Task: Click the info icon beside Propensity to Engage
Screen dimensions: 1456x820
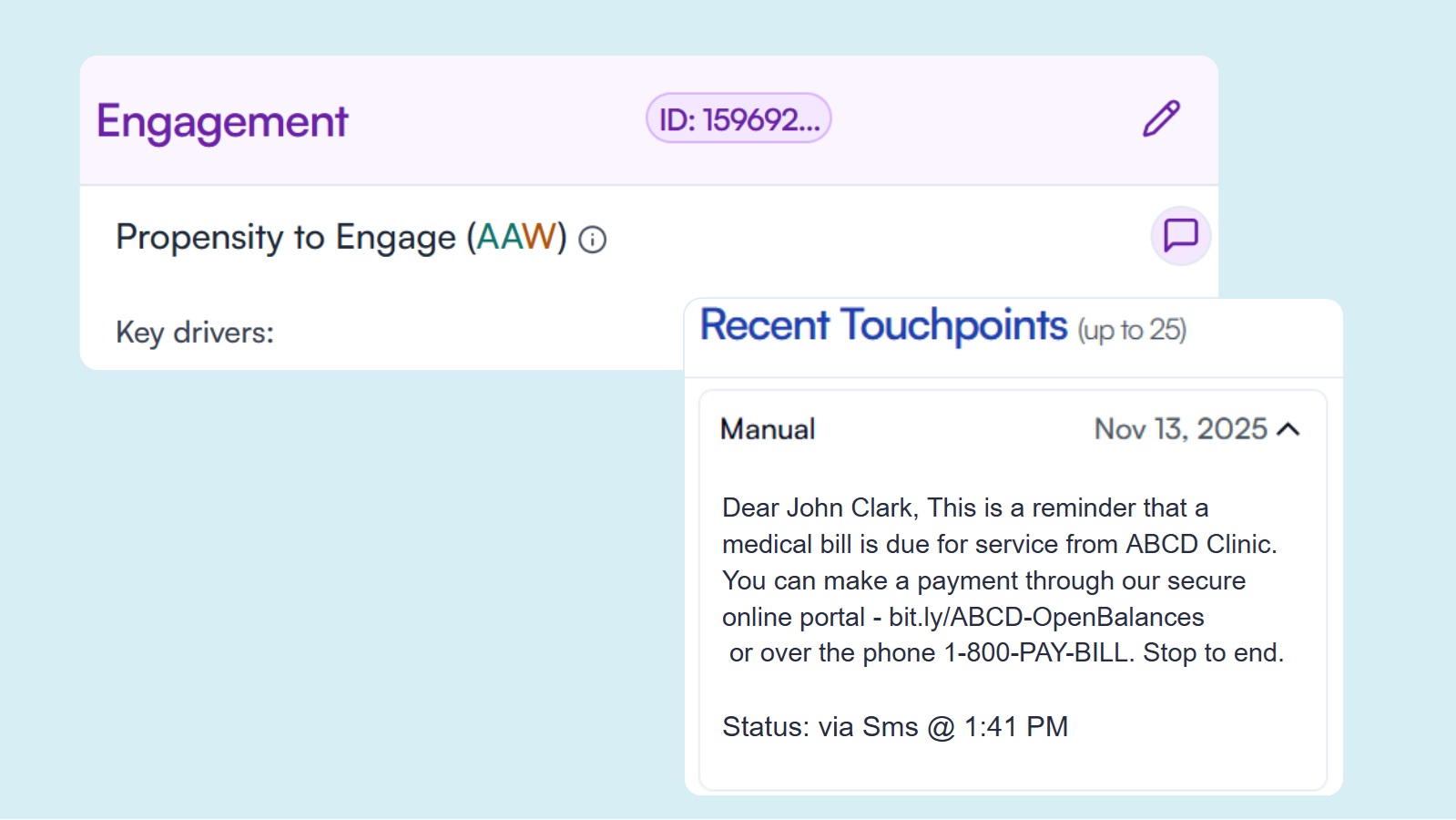Action: coord(593,240)
